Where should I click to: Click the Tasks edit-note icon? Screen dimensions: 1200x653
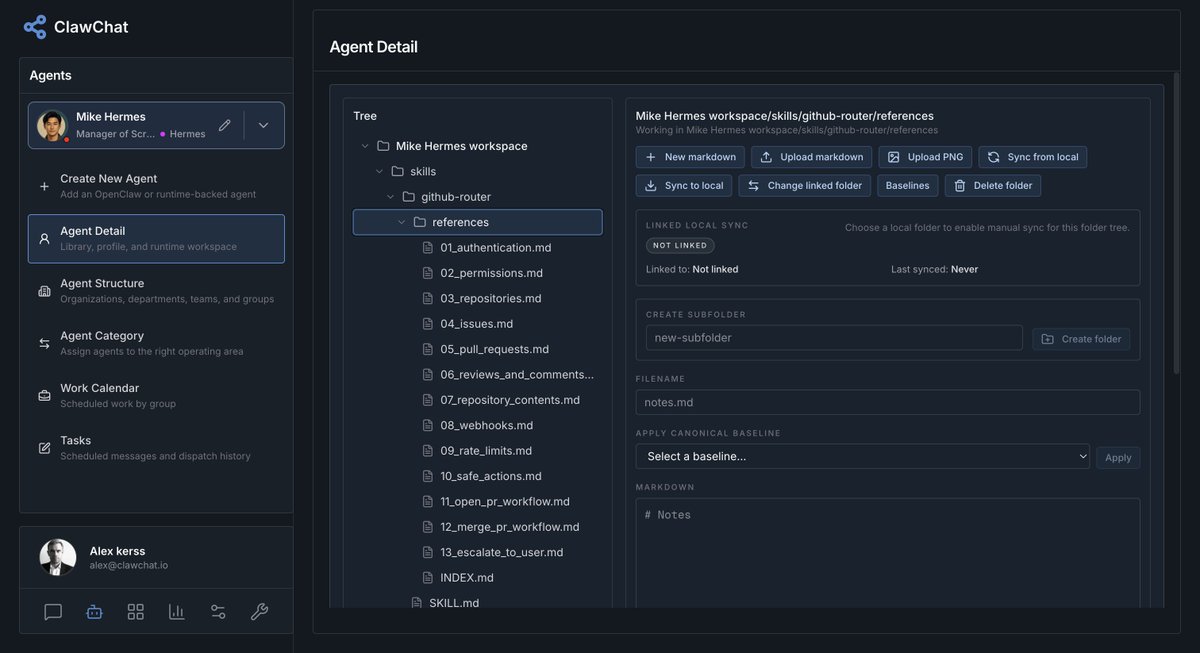44,448
